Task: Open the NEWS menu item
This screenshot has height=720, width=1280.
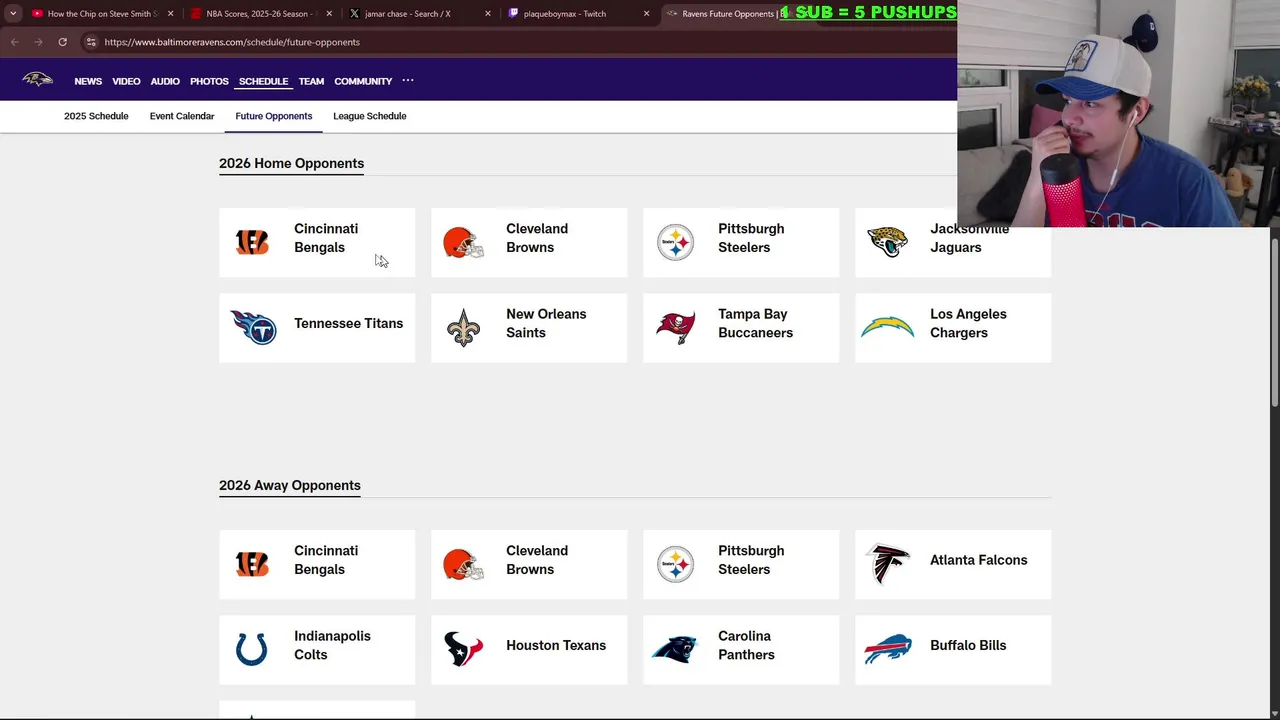Action: [88, 81]
